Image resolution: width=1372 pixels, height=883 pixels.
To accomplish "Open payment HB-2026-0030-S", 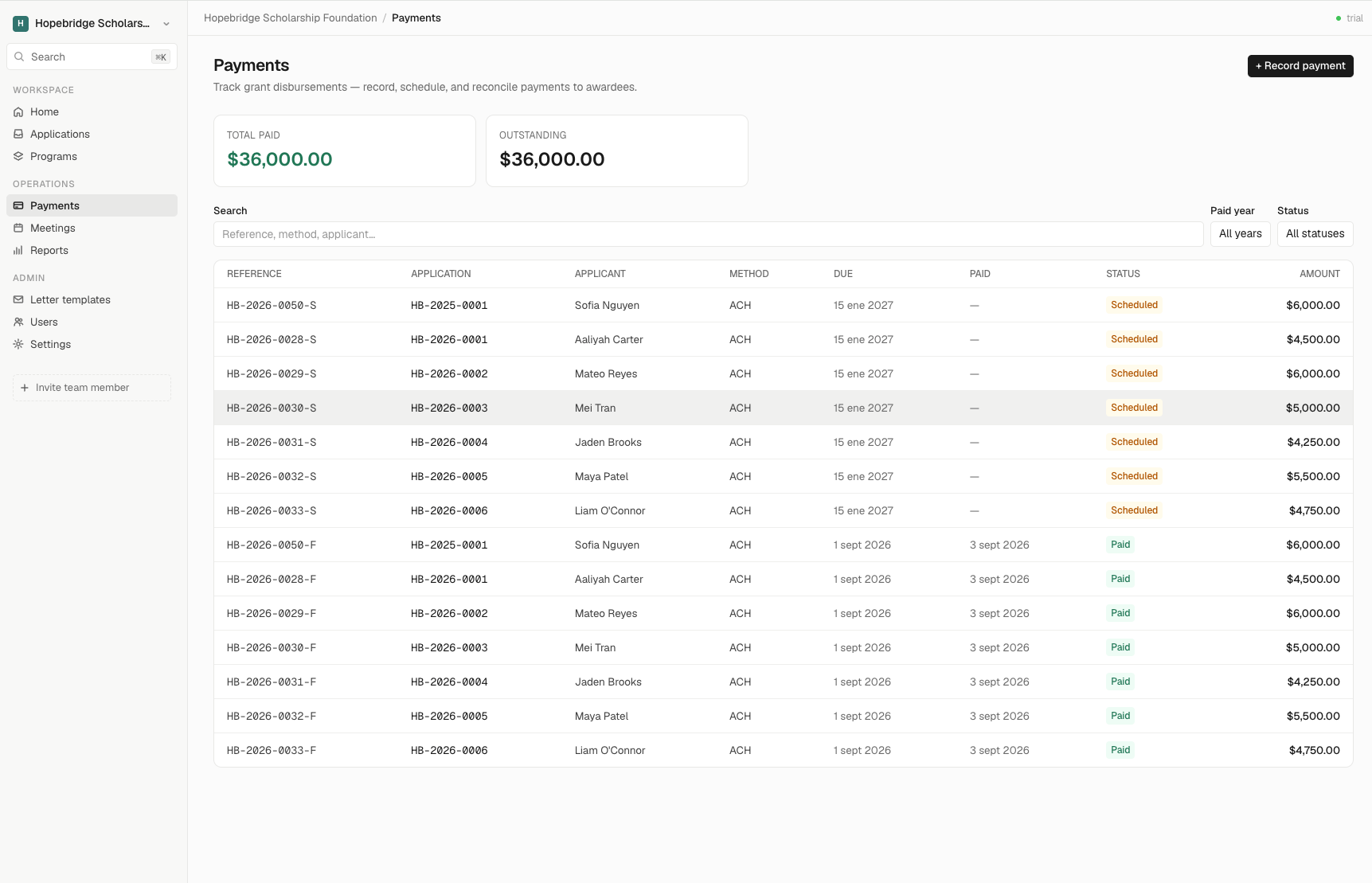I will click(x=272, y=408).
